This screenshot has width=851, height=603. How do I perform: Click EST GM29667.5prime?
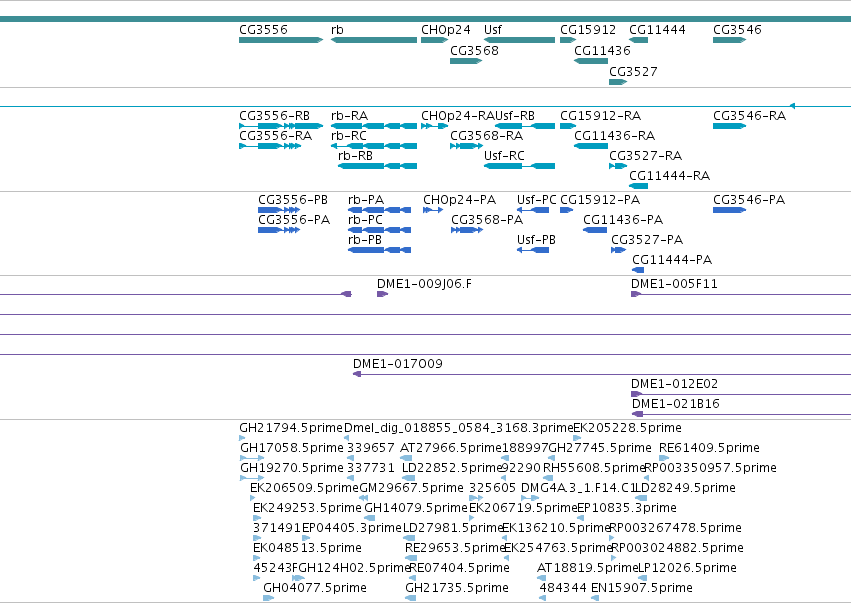(x=364, y=498)
